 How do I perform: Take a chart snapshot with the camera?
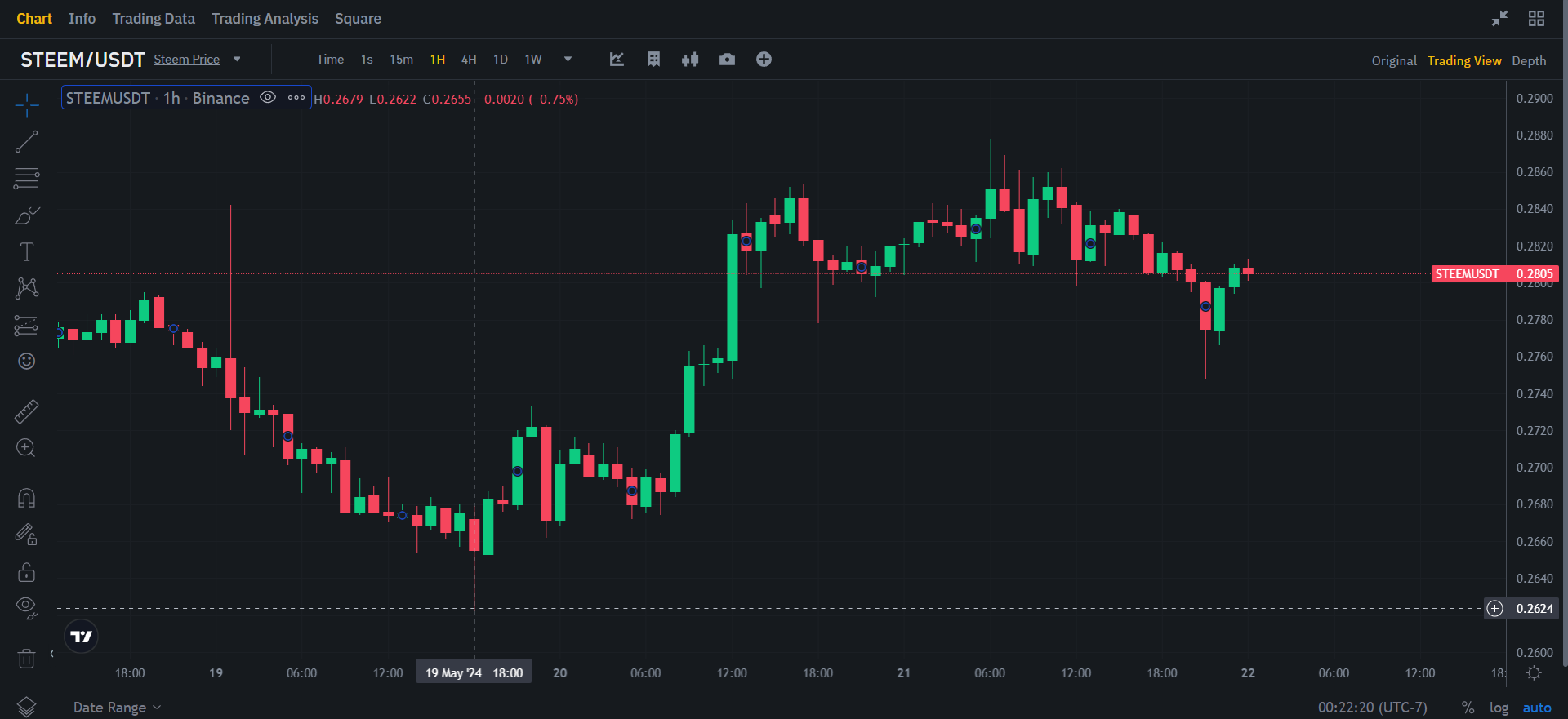(x=727, y=60)
